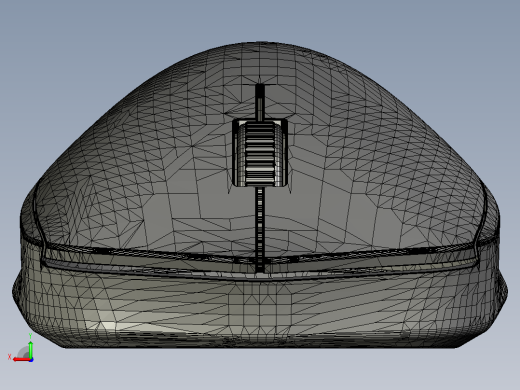Click the red X axis arrow
The width and height of the screenshot is (520, 390).
[21, 360]
